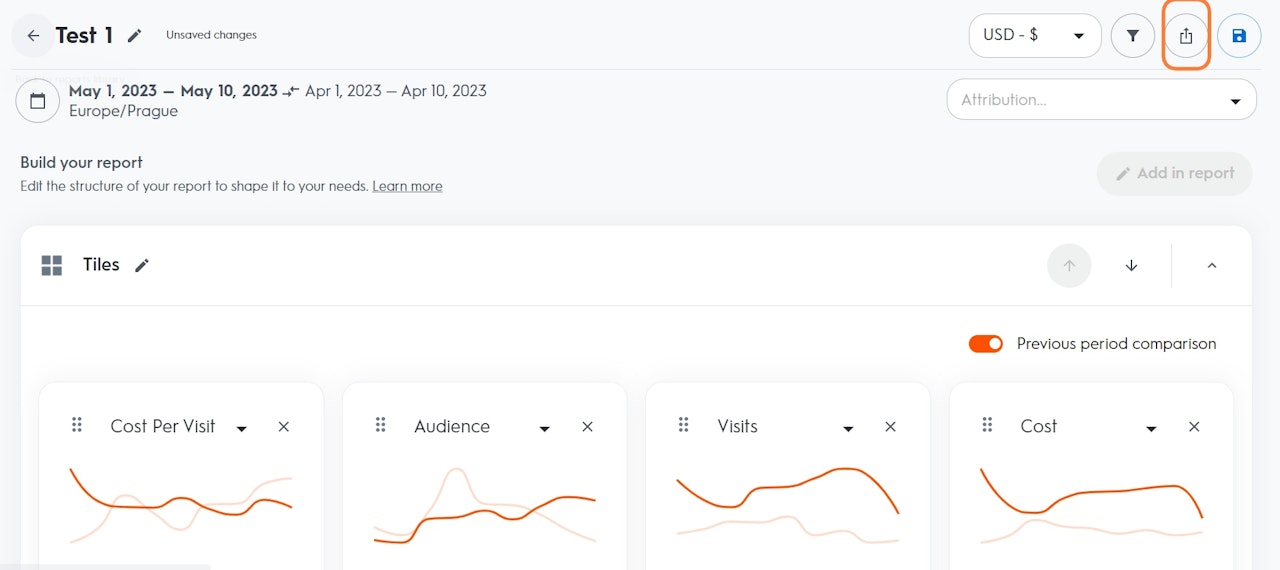Click the back arrow button
The height and width of the screenshot is (570, 1280).
33,36
